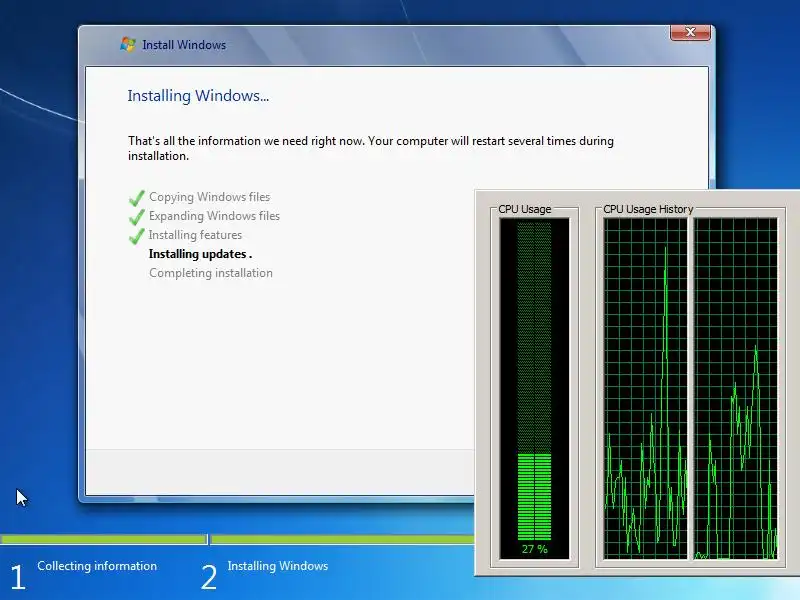
Task: Click the checkmark beside Expanding Windows files
Action: pos(136,217)
